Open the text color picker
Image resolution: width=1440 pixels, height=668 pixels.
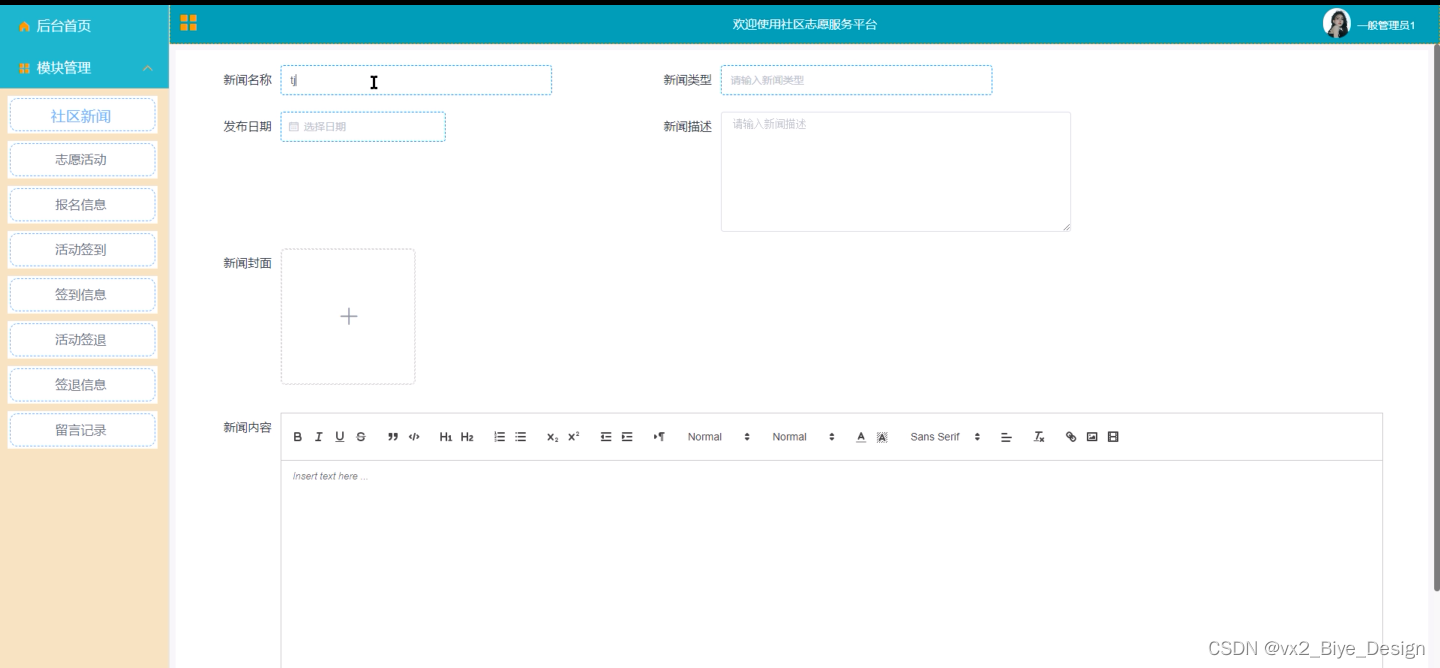click(x=861, y=437)
